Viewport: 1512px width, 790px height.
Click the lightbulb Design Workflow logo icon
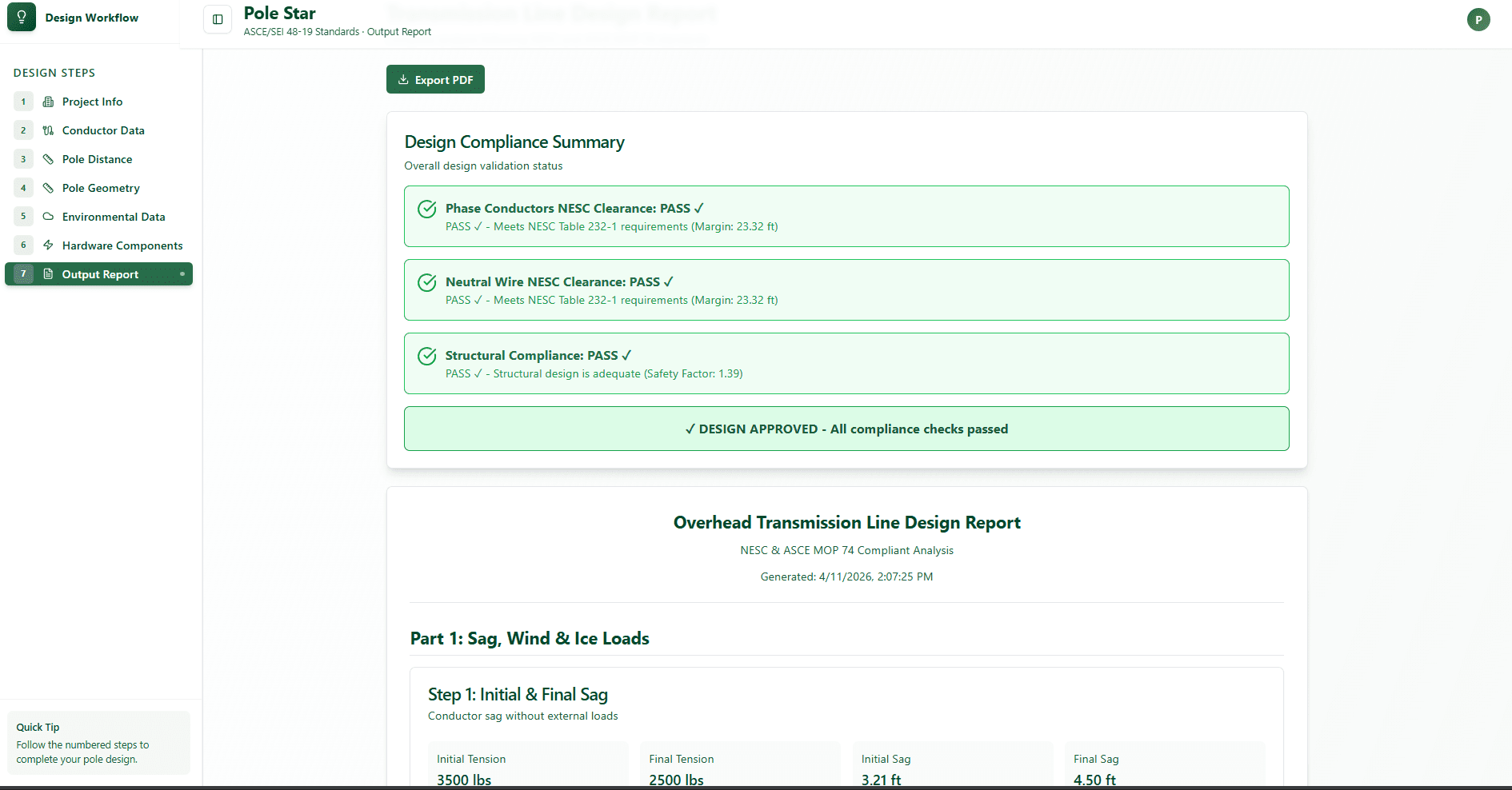(22, 18)
